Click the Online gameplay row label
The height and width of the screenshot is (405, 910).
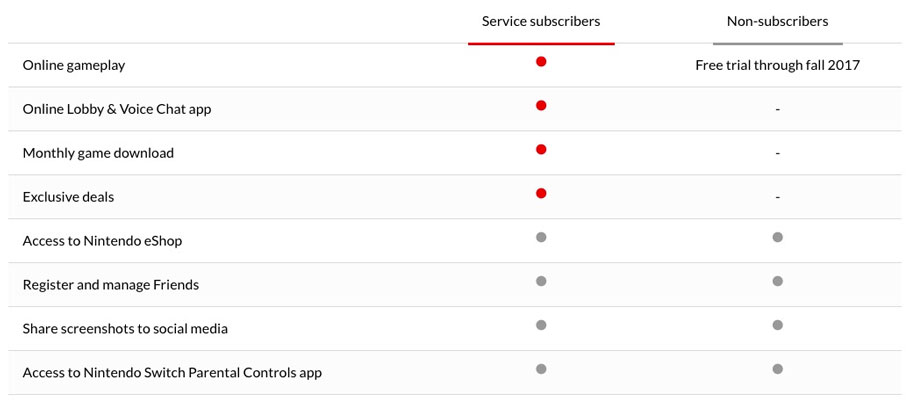pyautogui.click(x=74, y=66)
